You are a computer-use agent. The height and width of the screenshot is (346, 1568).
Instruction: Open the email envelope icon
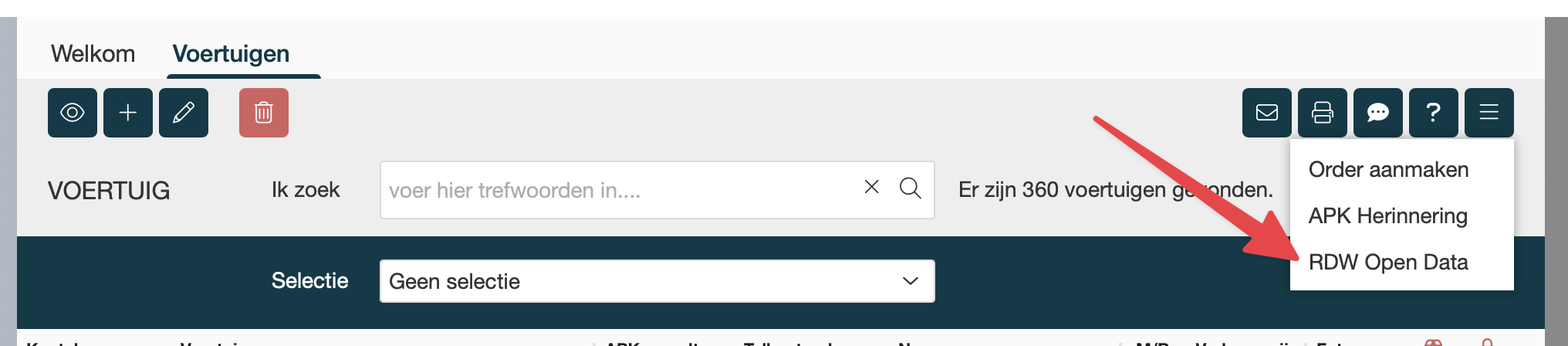[1267, 113]
